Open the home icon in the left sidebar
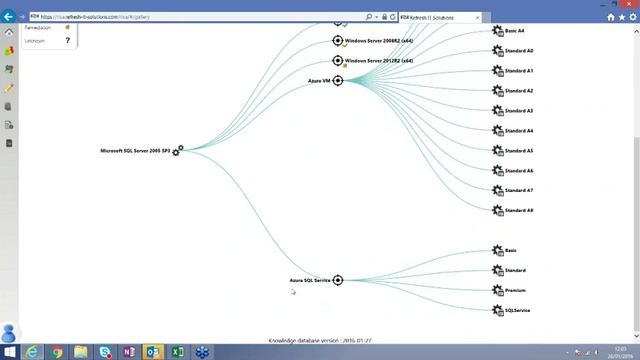The height and width of the screenshot is (360, 640). [x=9, y=32]
